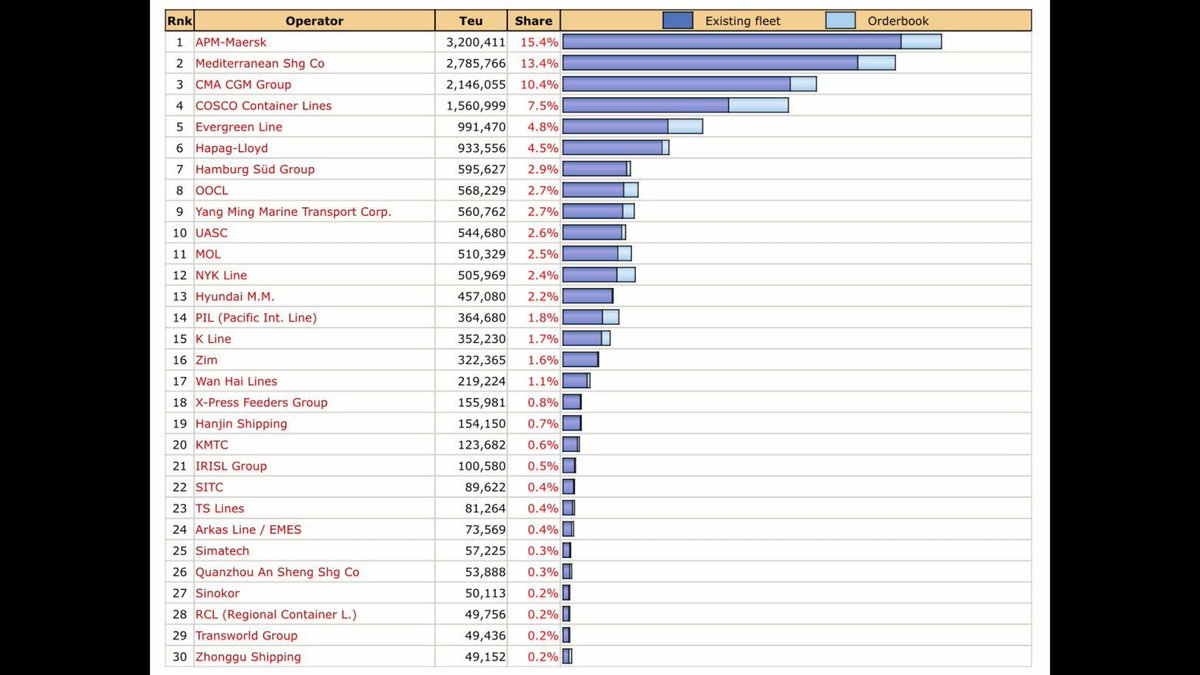This screenshot has height=675, width=1200.
Task: Open the NYK Line link
Action: point(221,275)
